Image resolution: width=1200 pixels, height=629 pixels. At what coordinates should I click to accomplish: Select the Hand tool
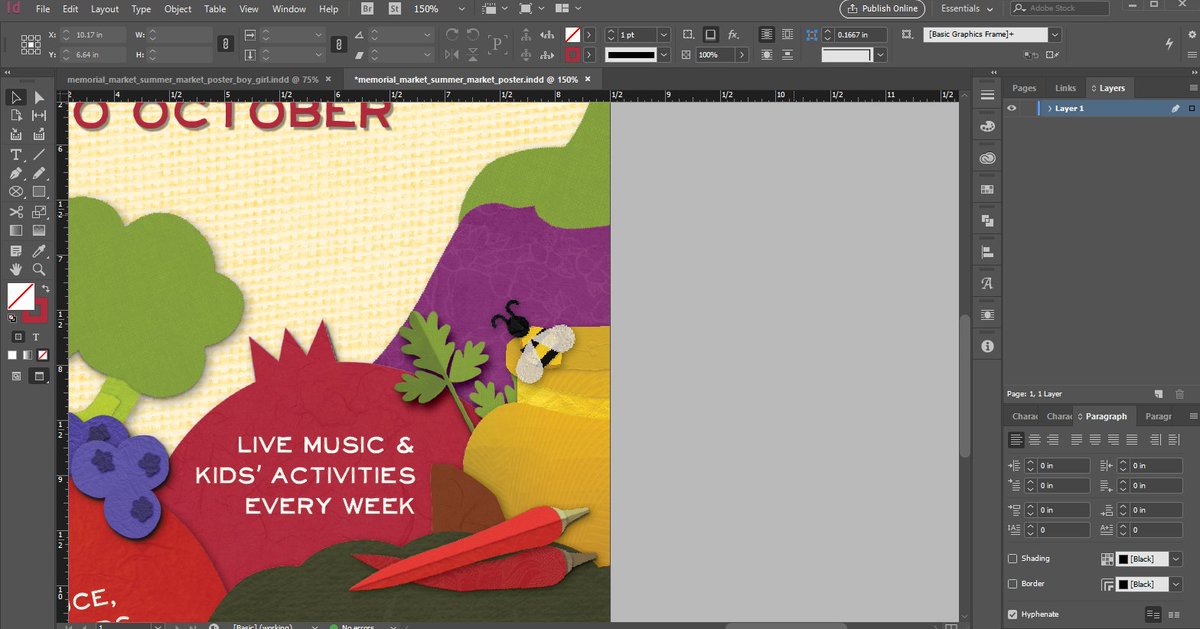coord(16,269)
